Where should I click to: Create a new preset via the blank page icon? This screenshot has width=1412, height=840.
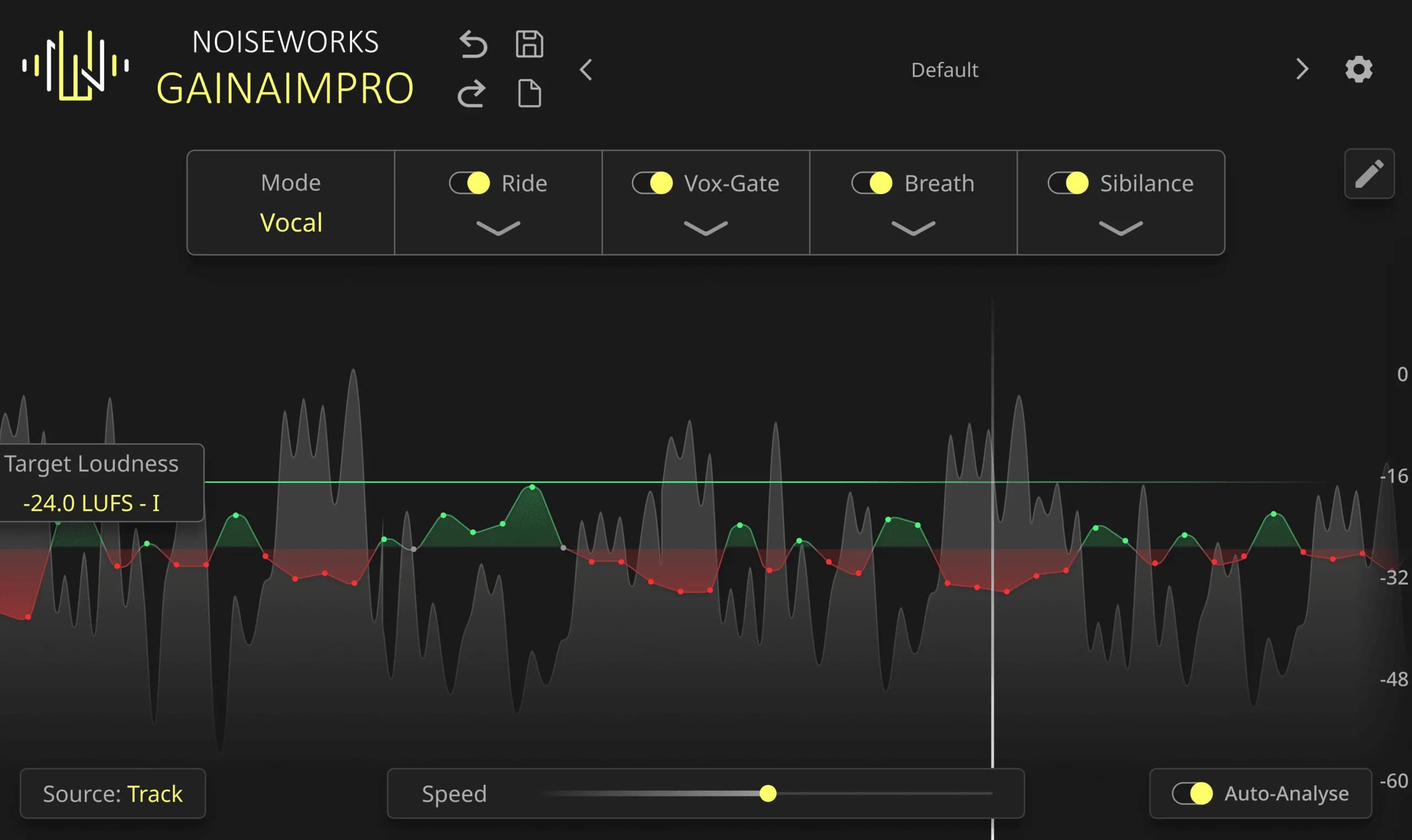529,93
